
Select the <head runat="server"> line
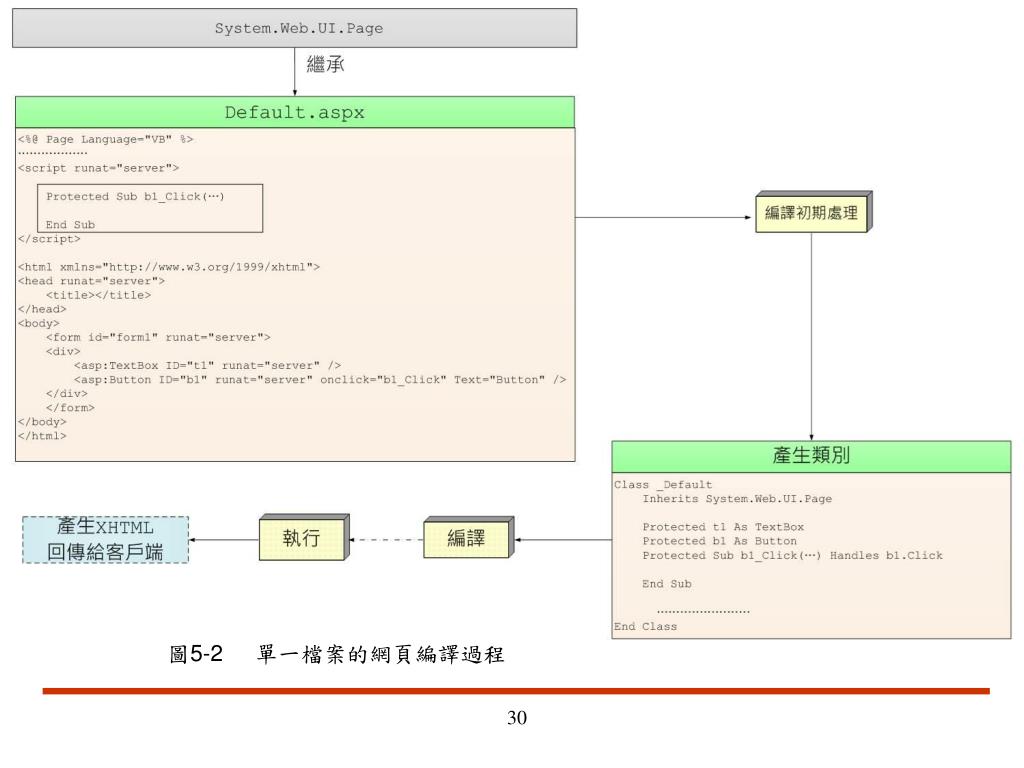coord(91,281)
